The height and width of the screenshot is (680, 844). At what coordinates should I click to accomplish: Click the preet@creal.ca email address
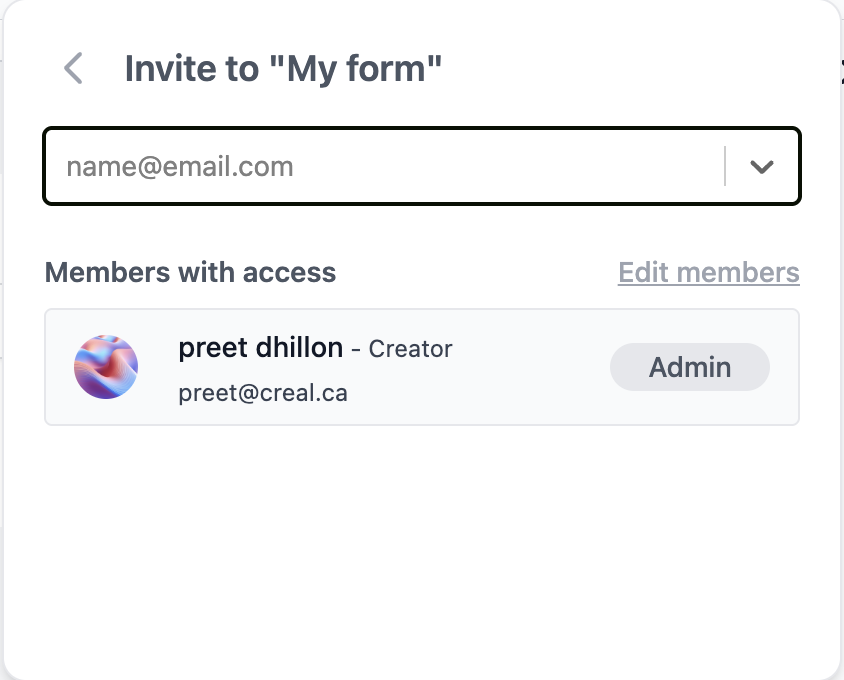pos(263,393)
